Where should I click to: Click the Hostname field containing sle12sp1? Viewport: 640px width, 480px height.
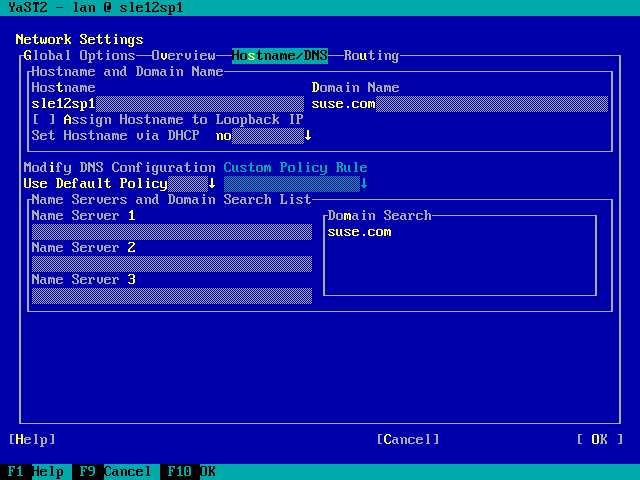[167, 104]
